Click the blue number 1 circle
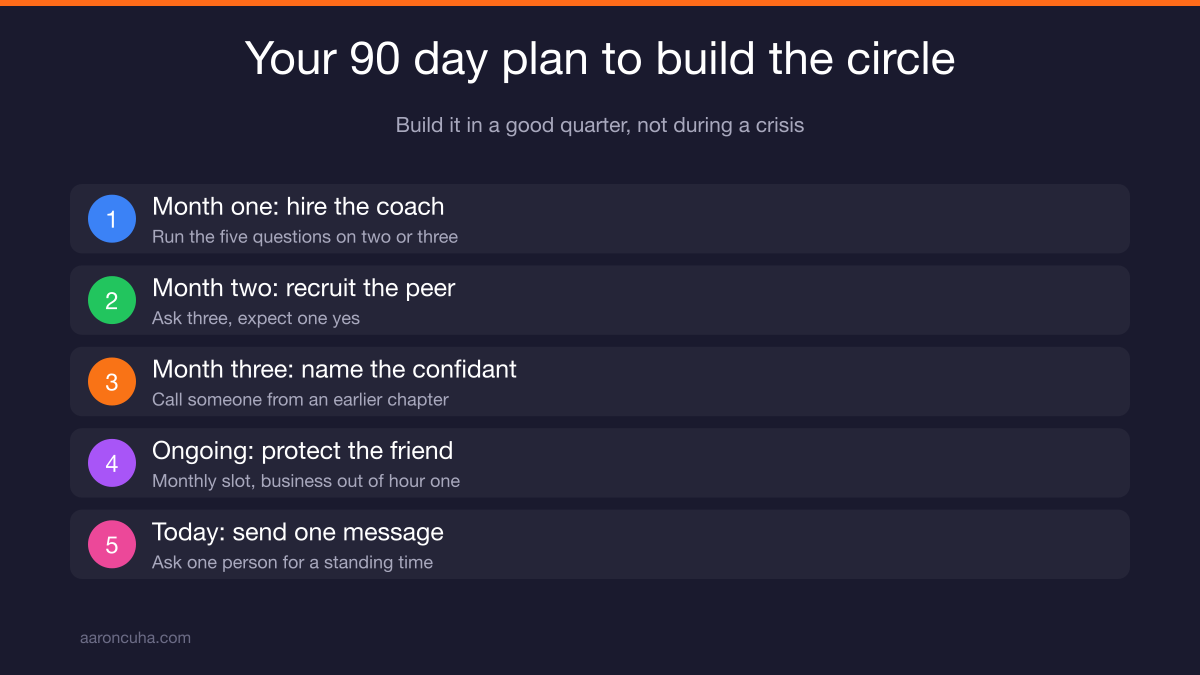The height and width of the screenshot is (675, 1200). click(112, 219)
